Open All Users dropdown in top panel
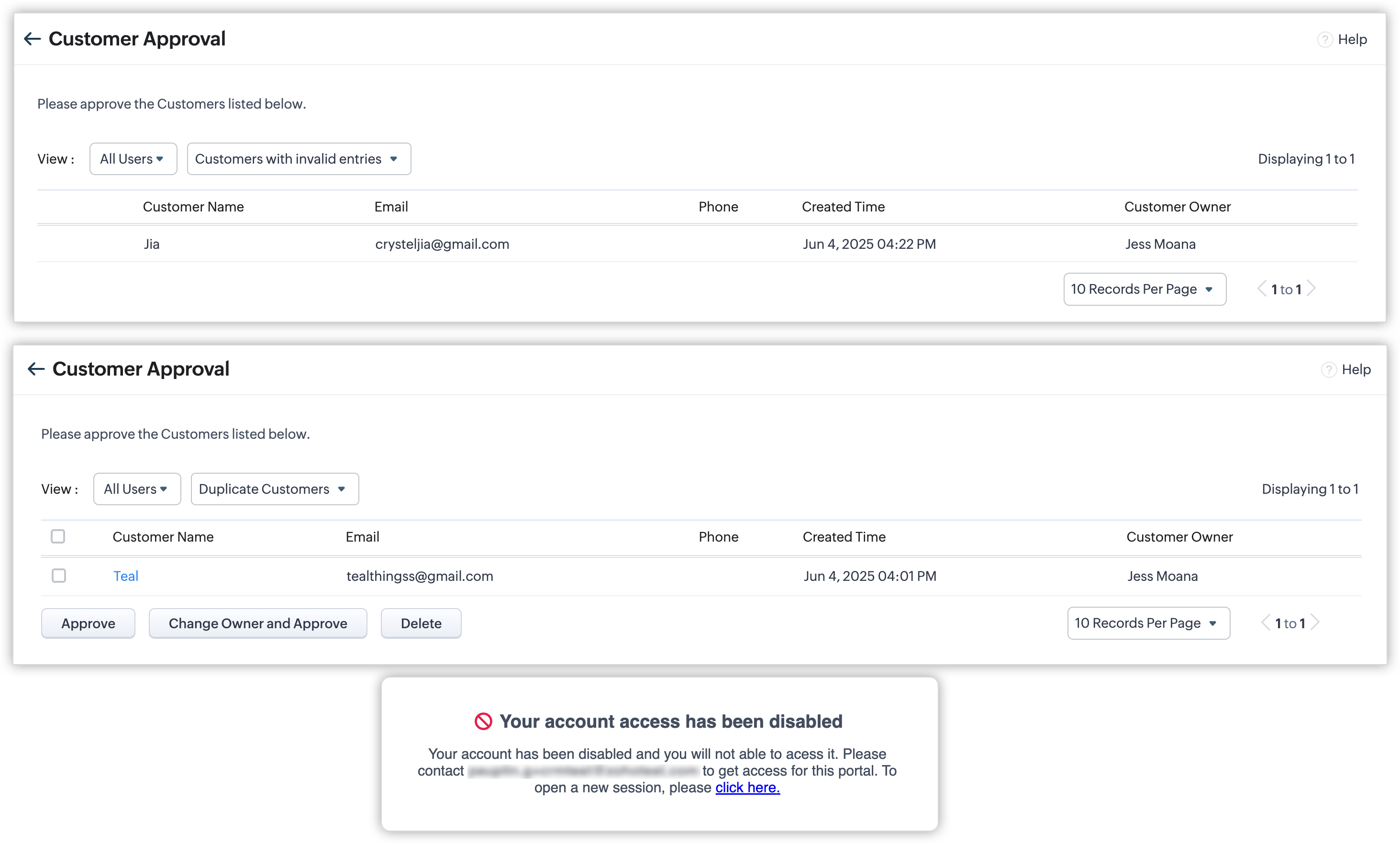Screen dimensions: 1400x844 click(x=133, y=159)
